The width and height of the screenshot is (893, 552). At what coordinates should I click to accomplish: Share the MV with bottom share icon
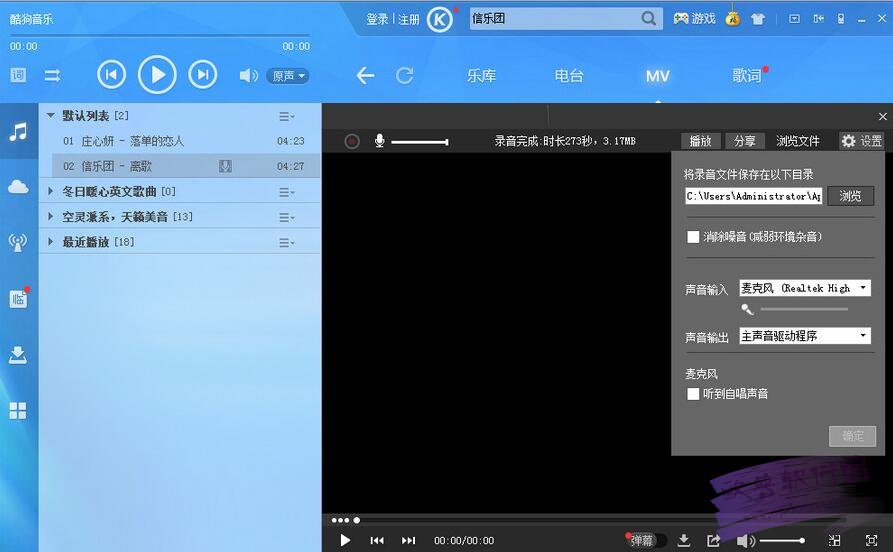tap(713, 540)
